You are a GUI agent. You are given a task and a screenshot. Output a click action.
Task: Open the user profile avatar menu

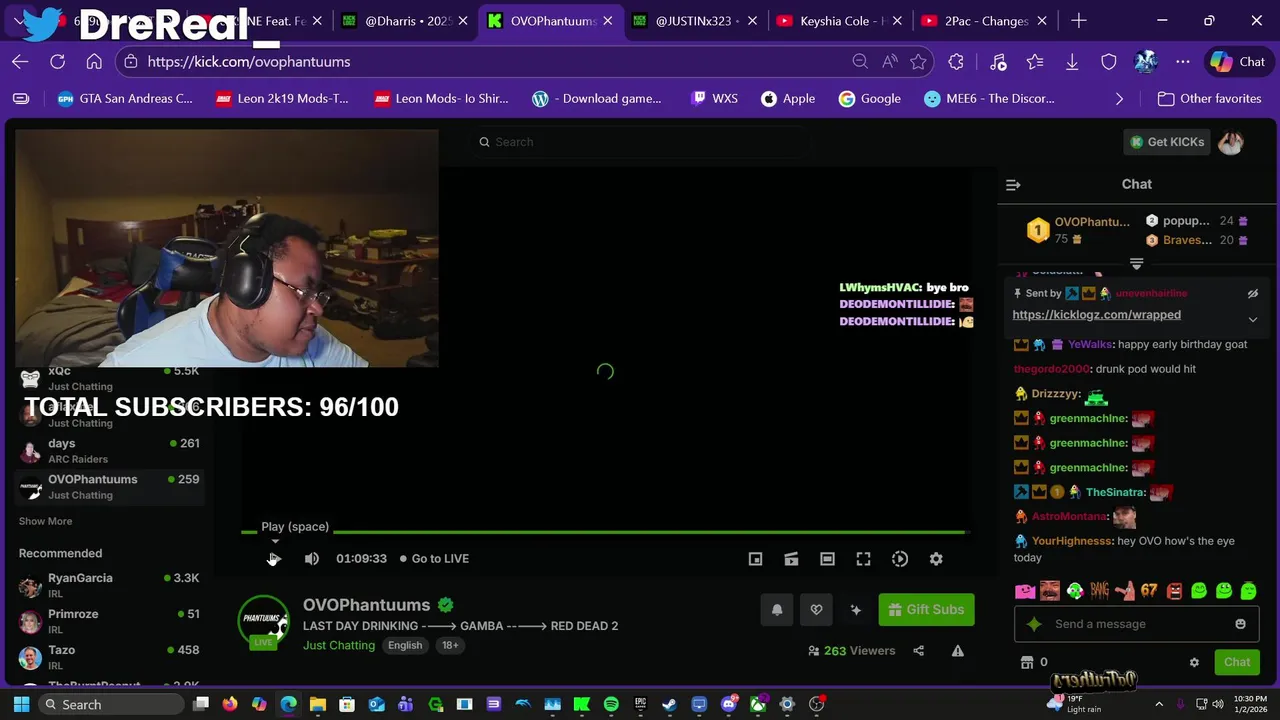click(x=1230, y=142)
